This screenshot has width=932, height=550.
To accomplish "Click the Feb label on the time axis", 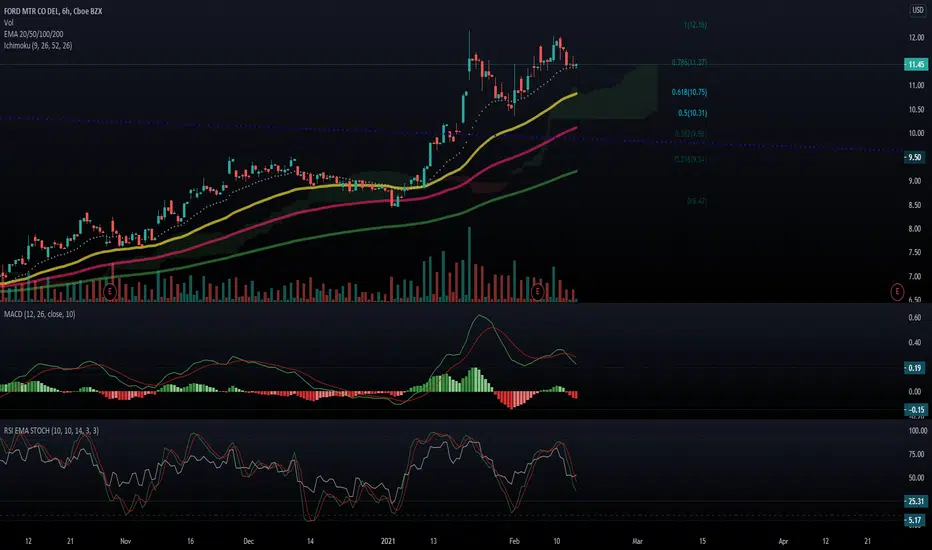I will pos(514,541).
